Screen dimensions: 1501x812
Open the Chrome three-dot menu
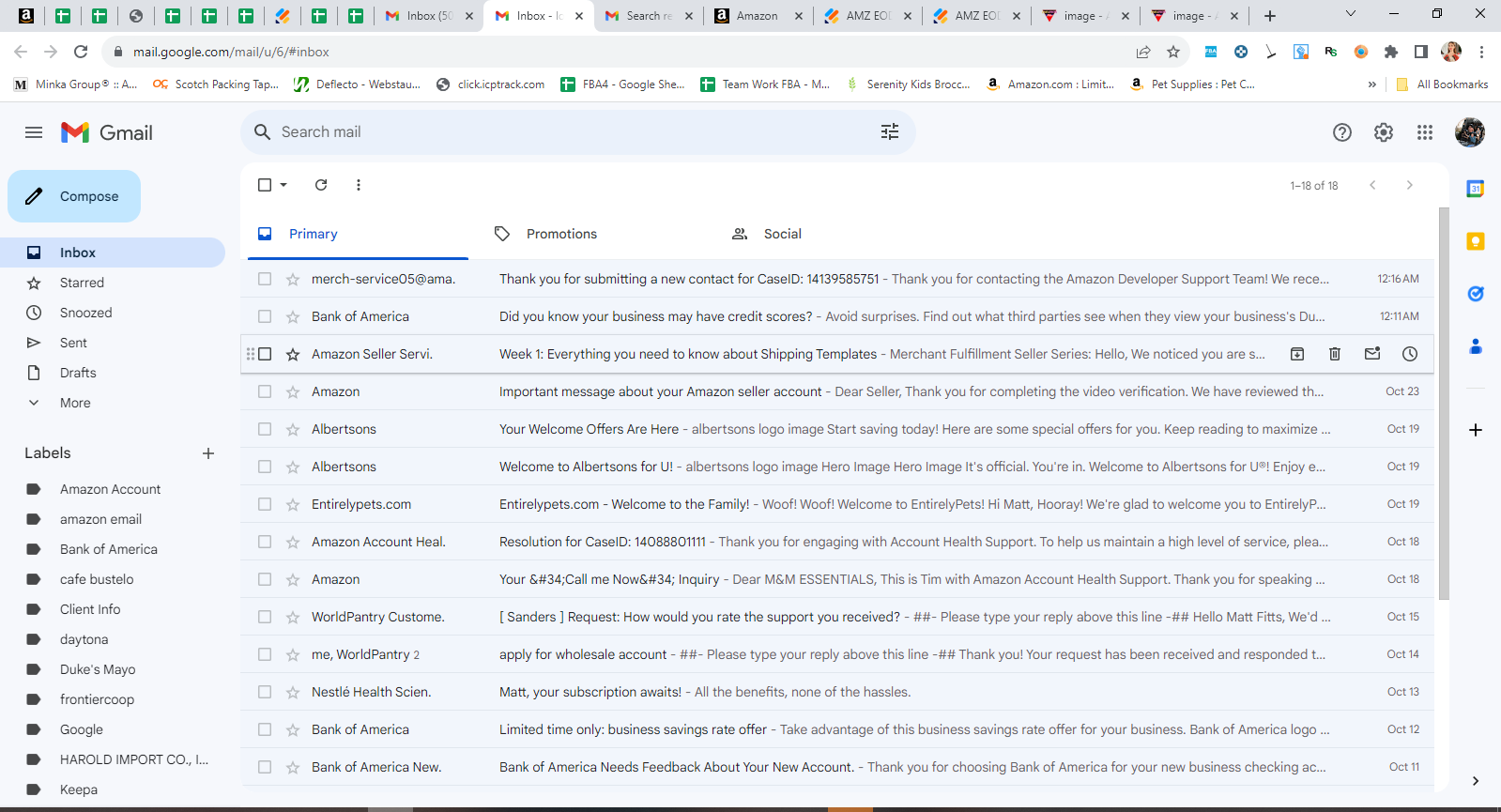click(x=1481, y=52)
